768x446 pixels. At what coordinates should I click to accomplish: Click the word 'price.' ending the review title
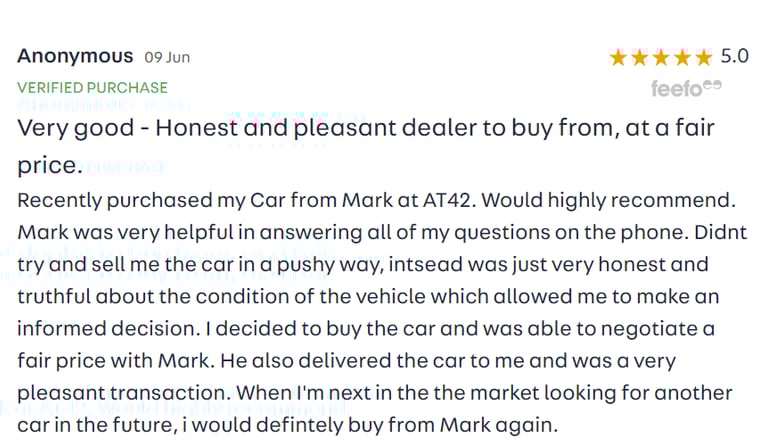tap(50, 165)
